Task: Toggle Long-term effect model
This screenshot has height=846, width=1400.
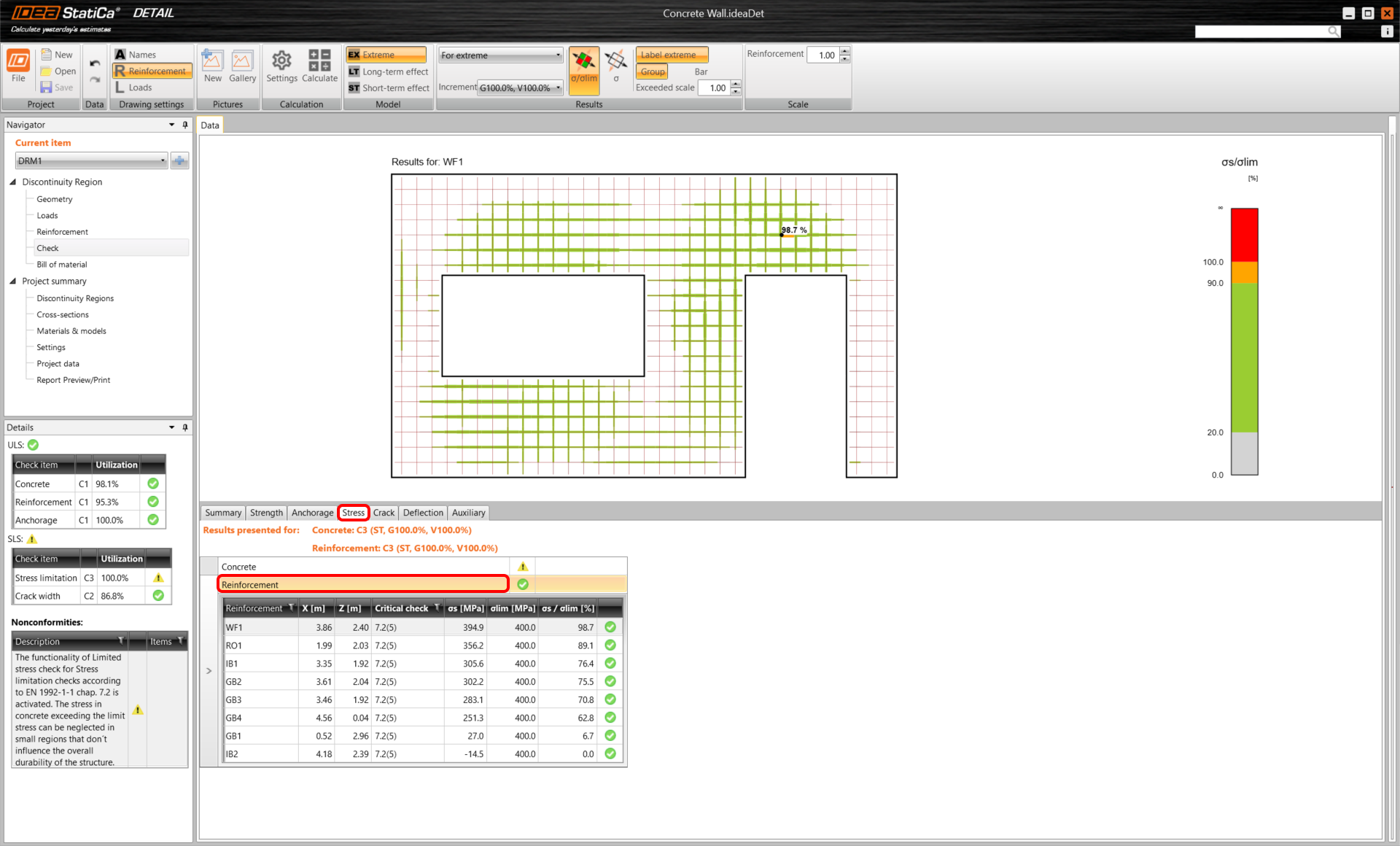Action: [388, 71]
